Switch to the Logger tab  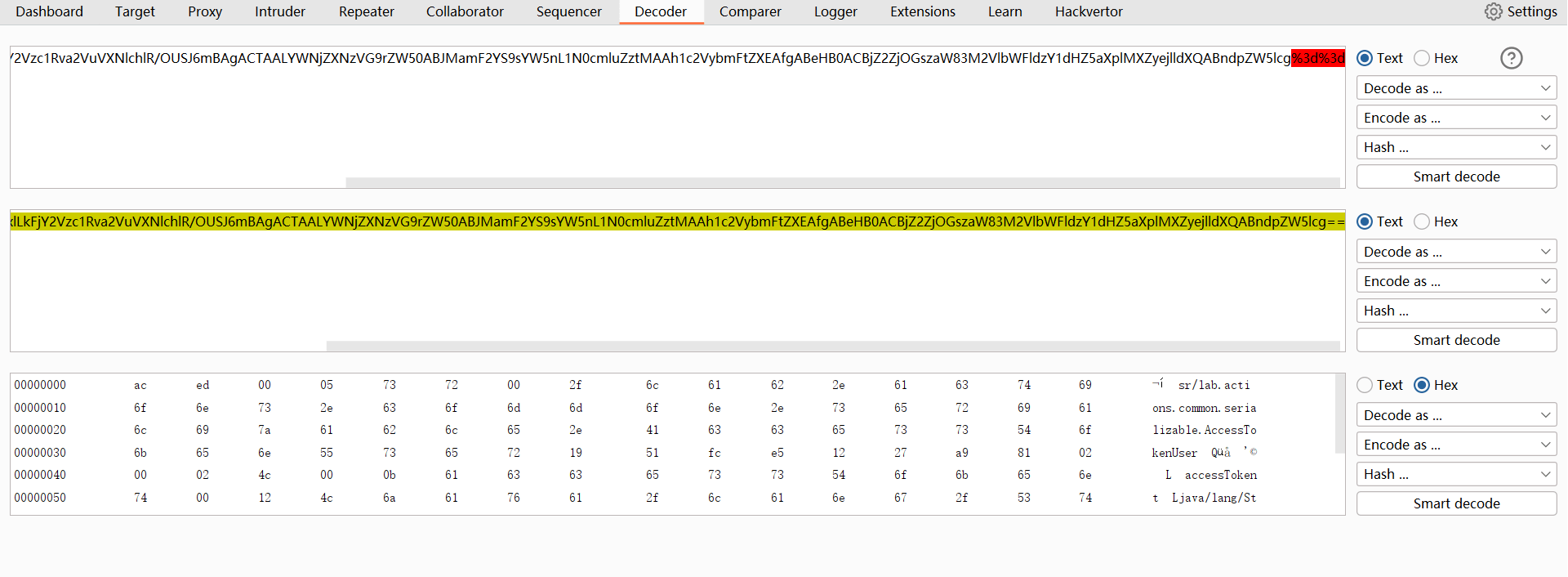coord(835,11)
